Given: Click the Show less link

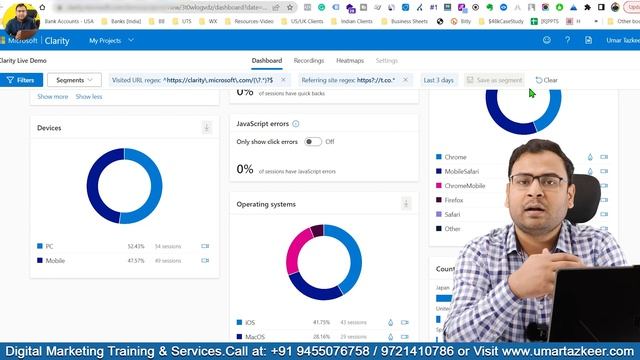Looking at the screenshot, I should 89,97.
